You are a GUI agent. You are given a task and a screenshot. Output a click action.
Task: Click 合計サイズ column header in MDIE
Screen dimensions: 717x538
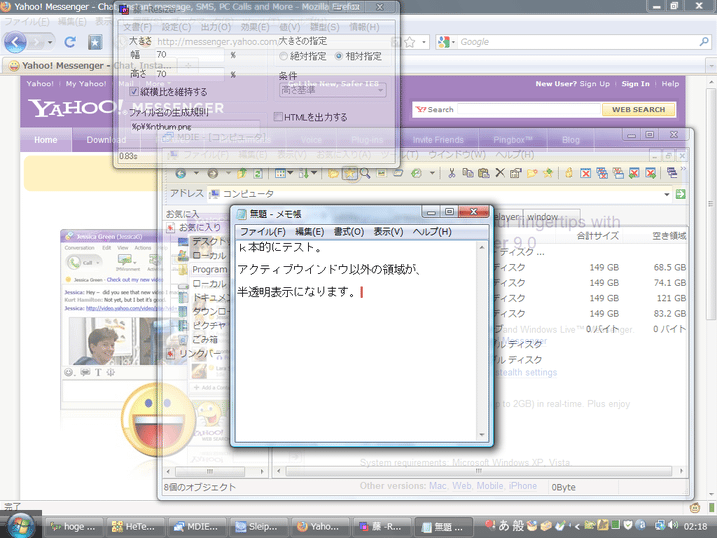click(597, 236)
